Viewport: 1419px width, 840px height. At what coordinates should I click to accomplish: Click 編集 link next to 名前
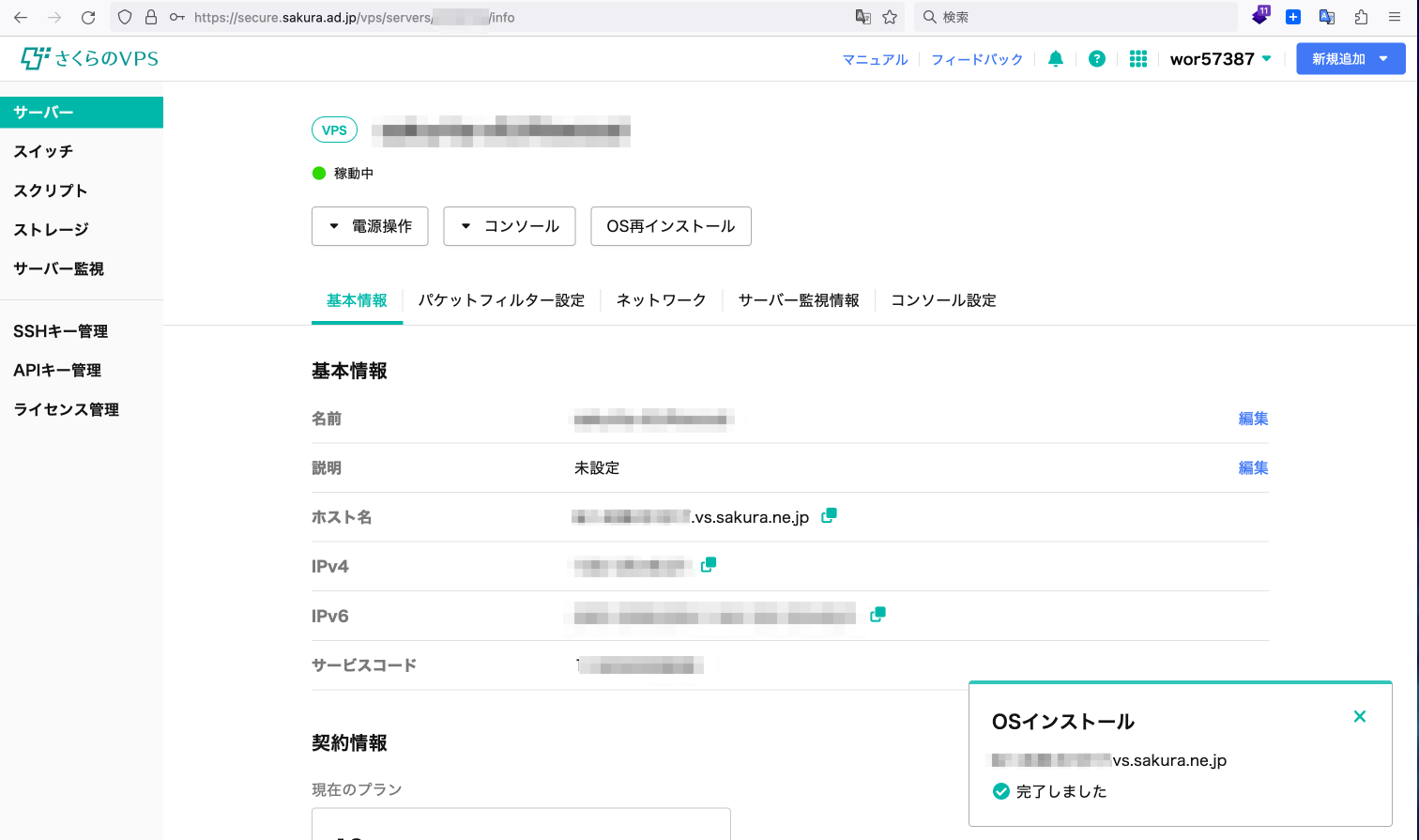tap(1253, 419)
